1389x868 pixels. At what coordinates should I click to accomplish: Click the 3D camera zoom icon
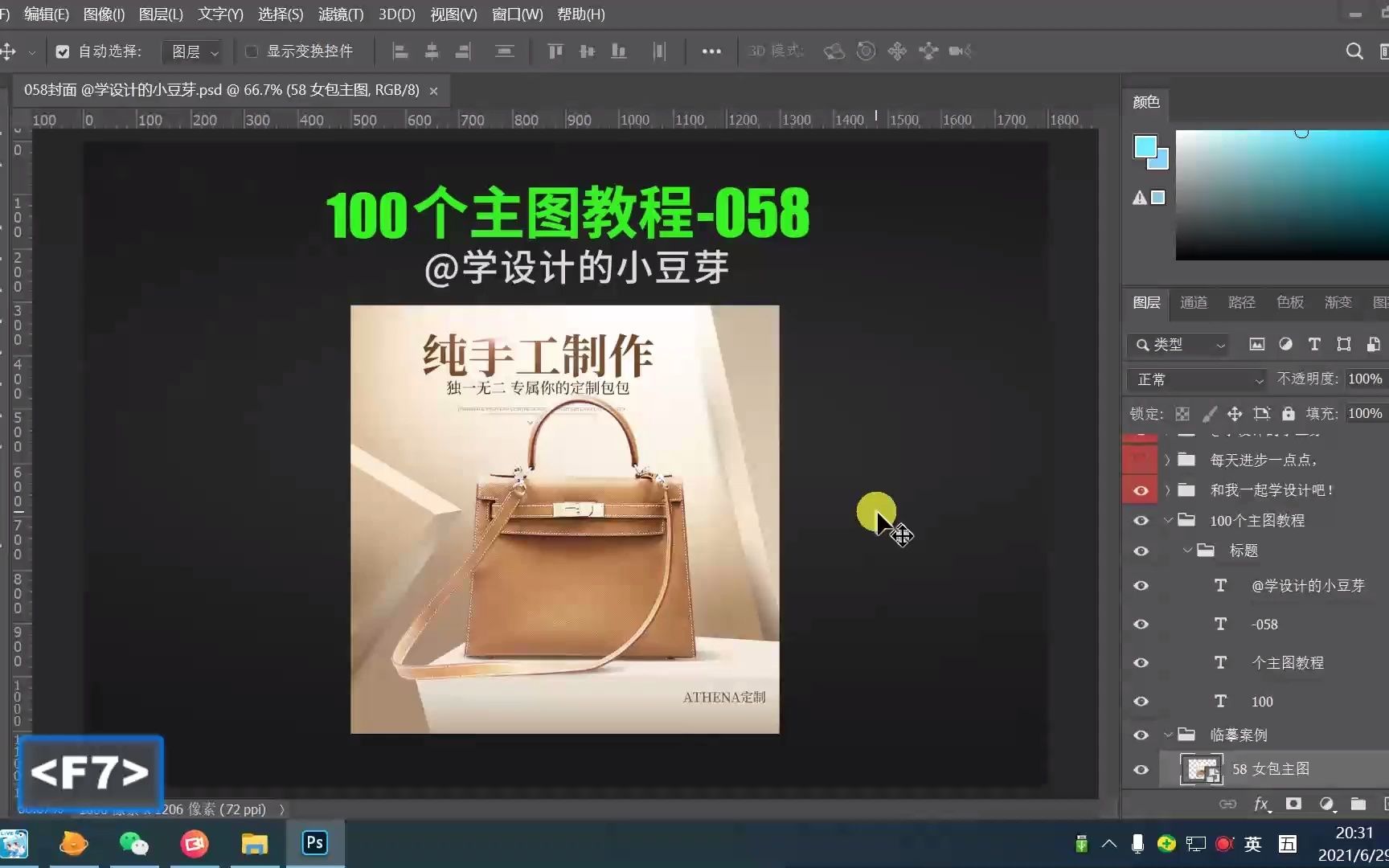[x=960, y=51]
